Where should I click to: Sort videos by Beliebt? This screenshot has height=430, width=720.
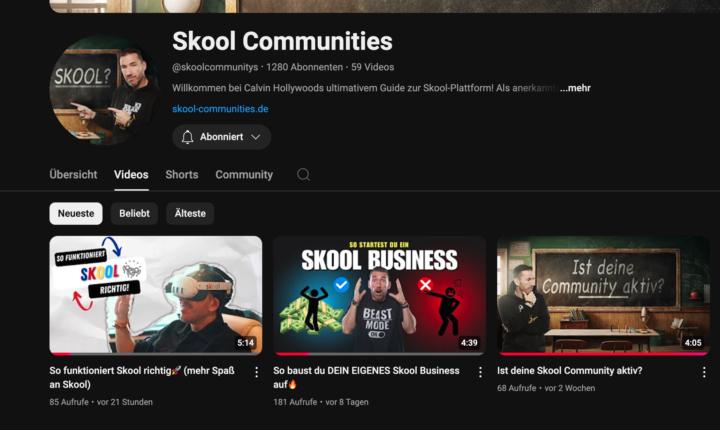(x=135, y=214)
